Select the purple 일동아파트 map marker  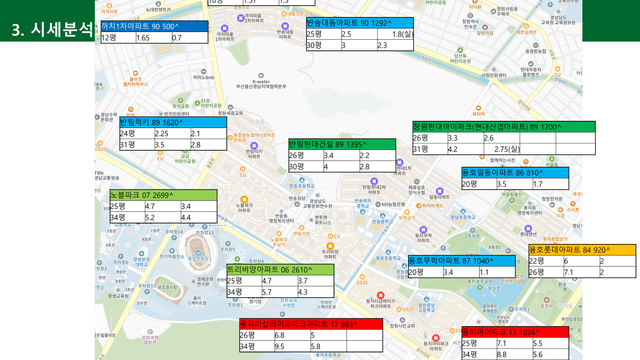pos(440,191)
